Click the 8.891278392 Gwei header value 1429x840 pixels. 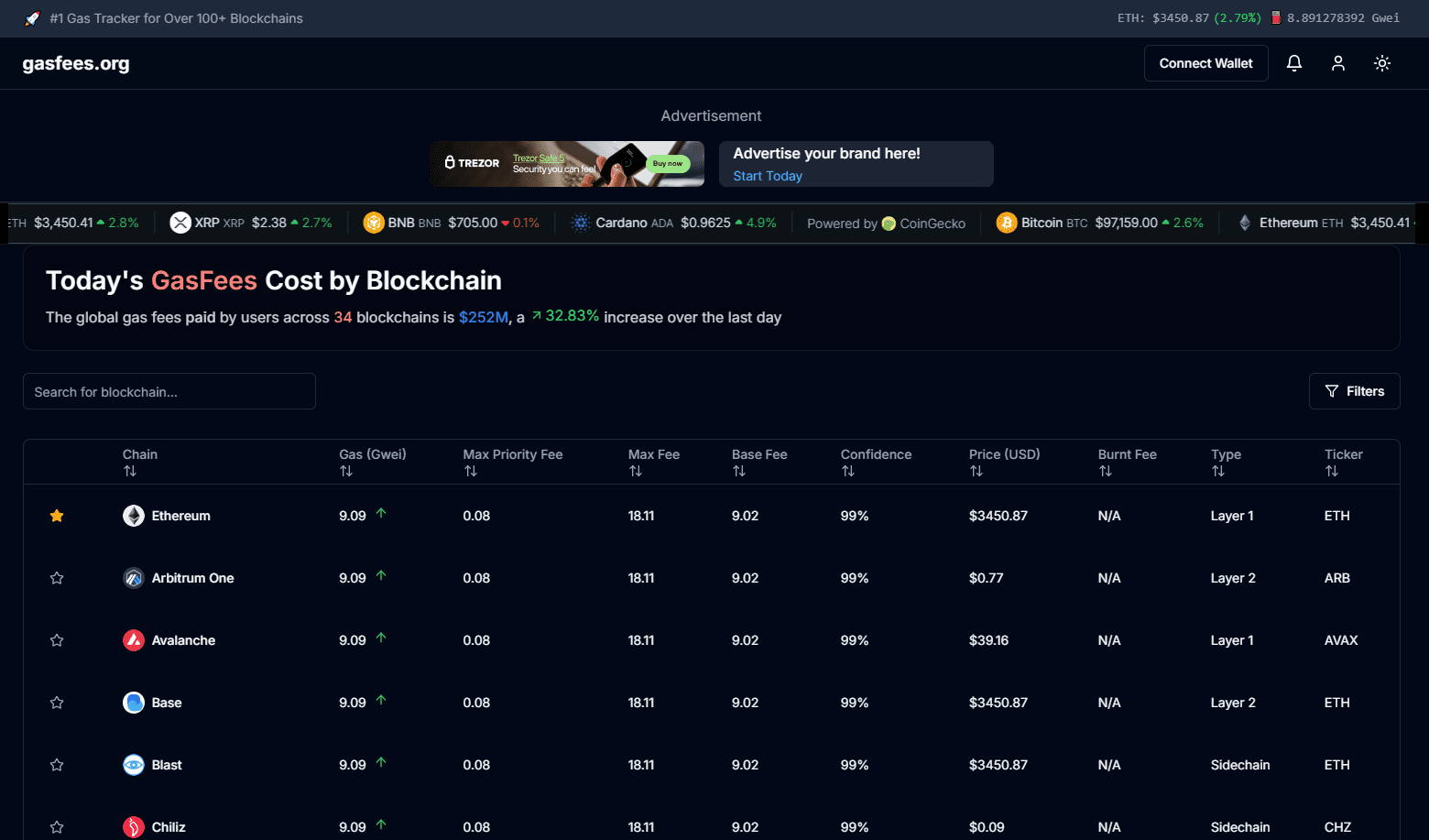1343,18
